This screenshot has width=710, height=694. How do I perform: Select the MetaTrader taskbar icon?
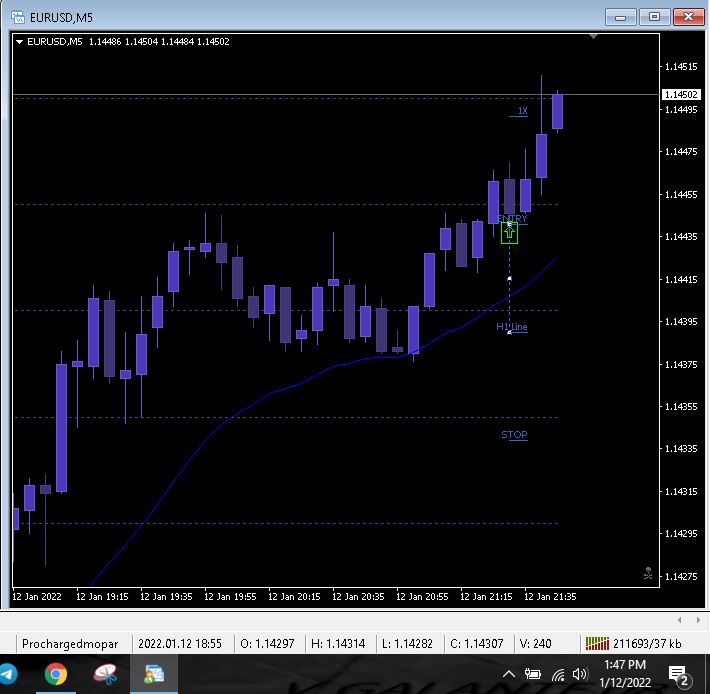tap(154, 674)
